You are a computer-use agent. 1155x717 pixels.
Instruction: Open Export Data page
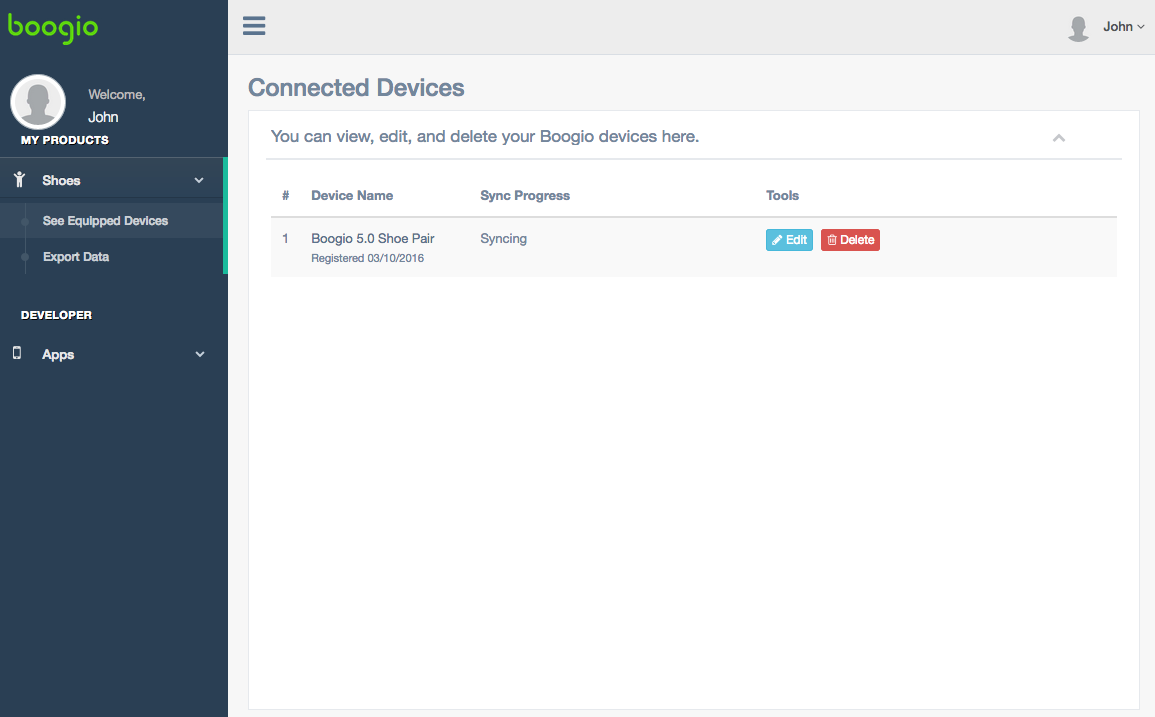76,256
